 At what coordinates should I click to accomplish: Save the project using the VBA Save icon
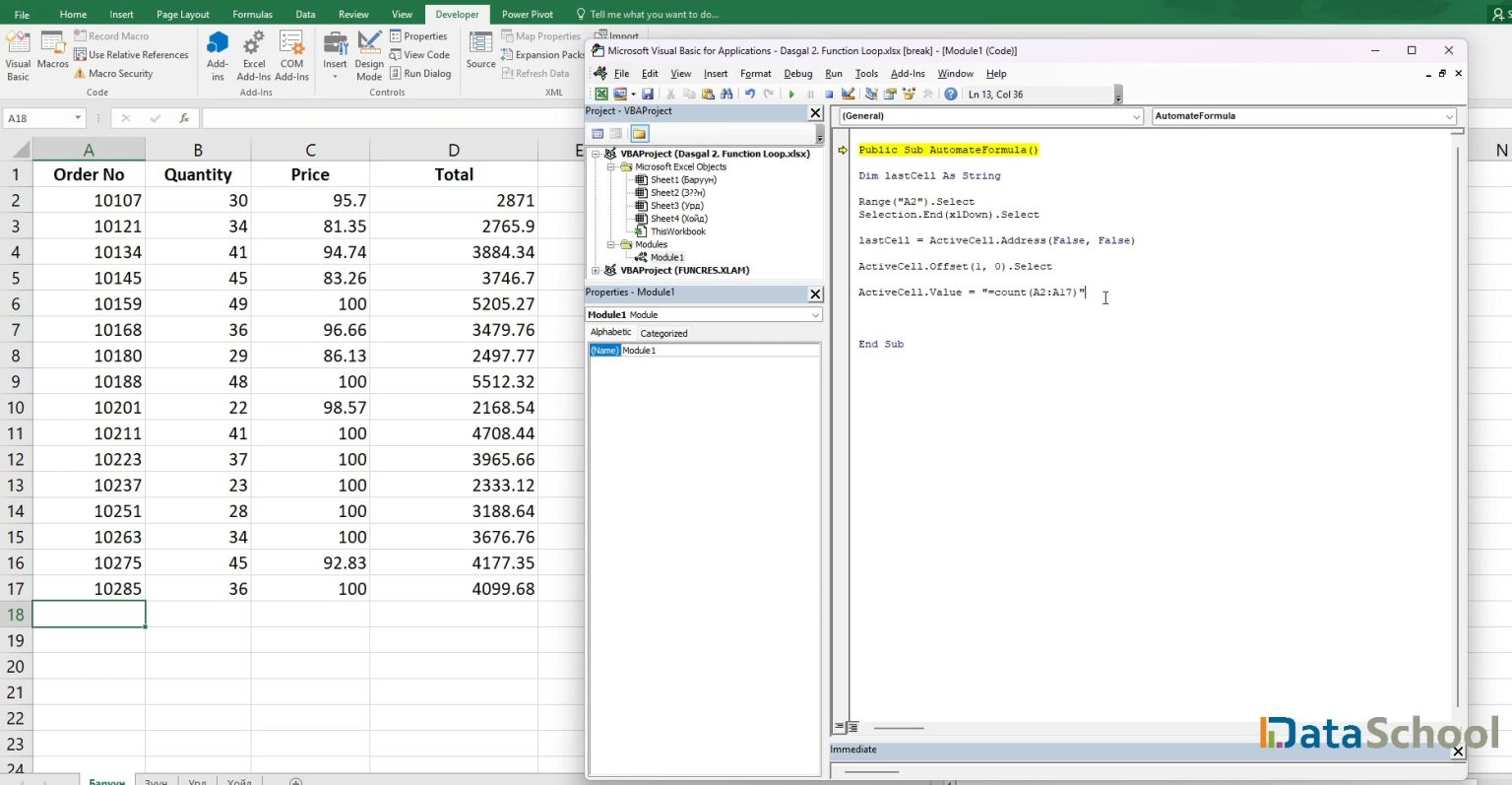click(647, 93)
